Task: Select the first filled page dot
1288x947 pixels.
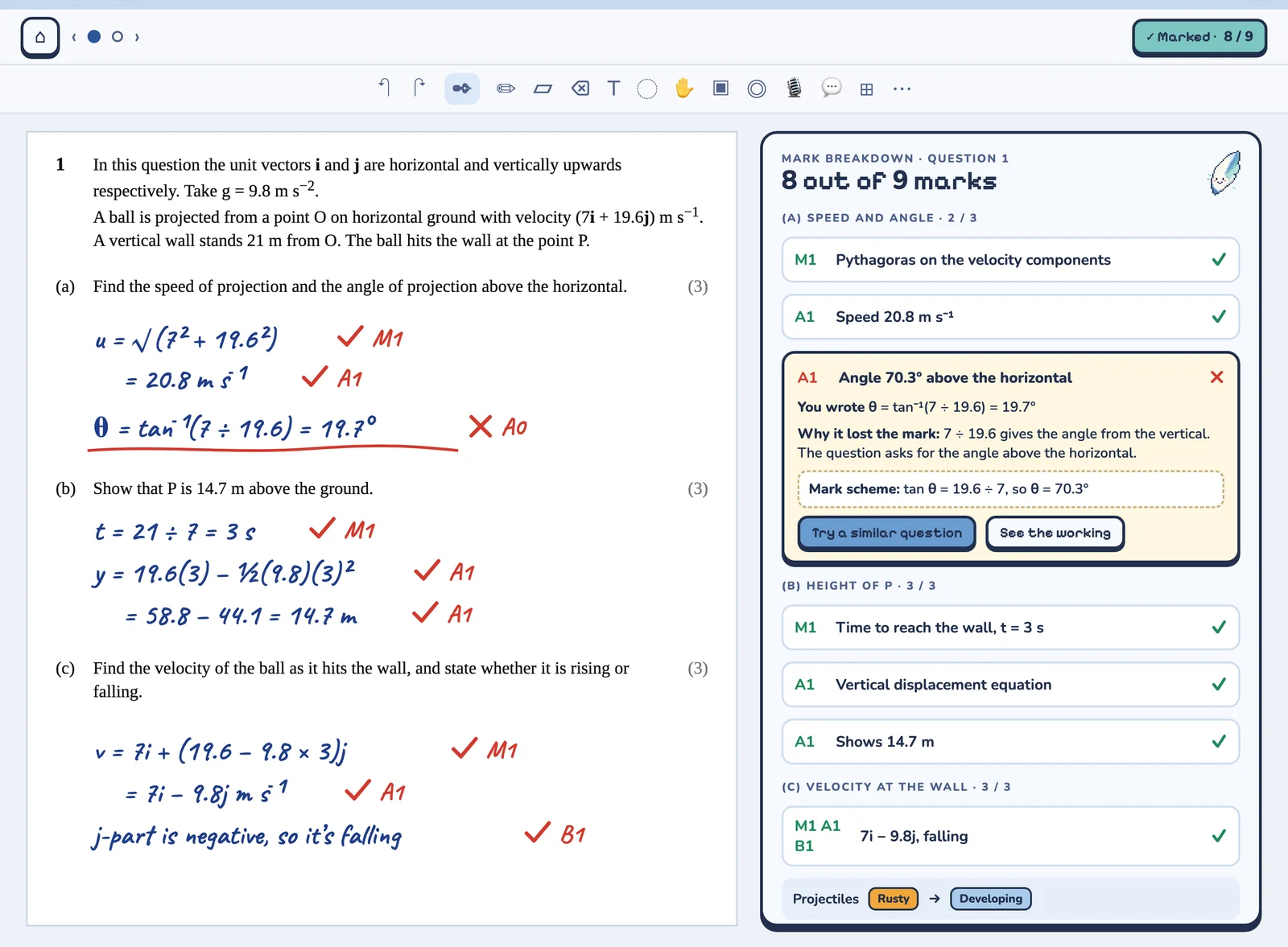Action: tap(94, 36)
